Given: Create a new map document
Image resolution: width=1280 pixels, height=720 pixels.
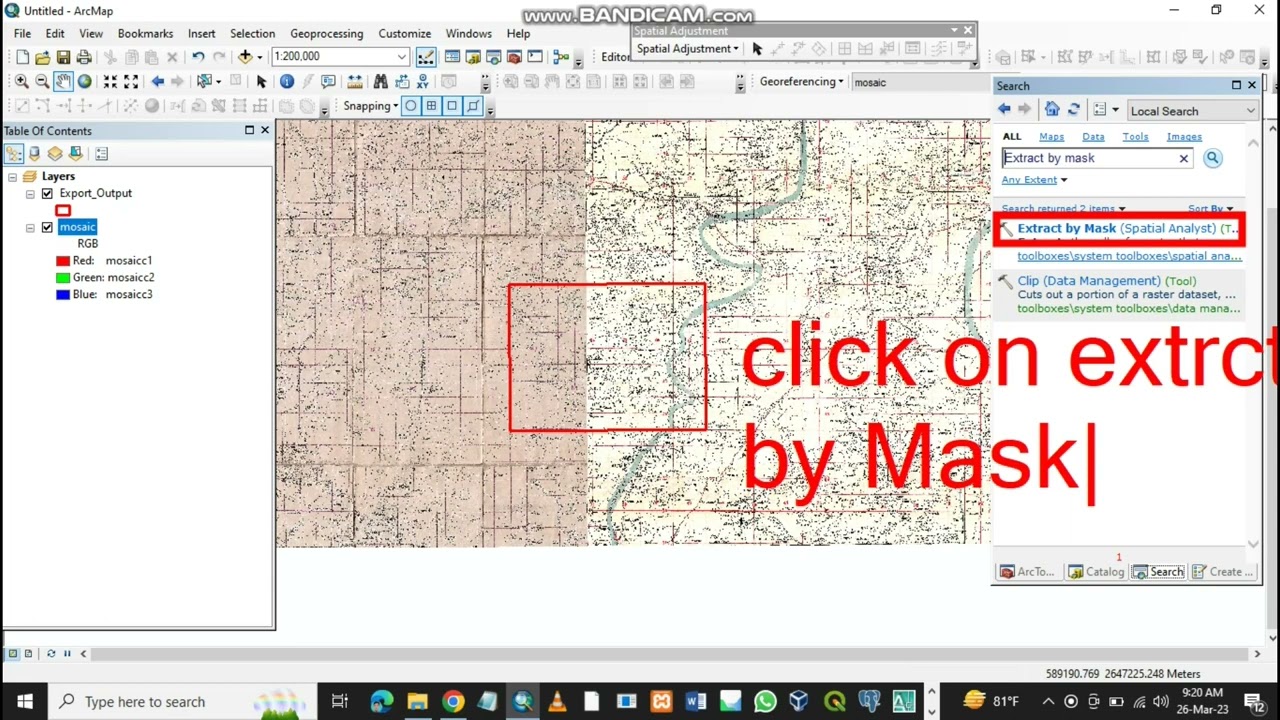Looking at the screenshot, I should [x=22, y=57].
